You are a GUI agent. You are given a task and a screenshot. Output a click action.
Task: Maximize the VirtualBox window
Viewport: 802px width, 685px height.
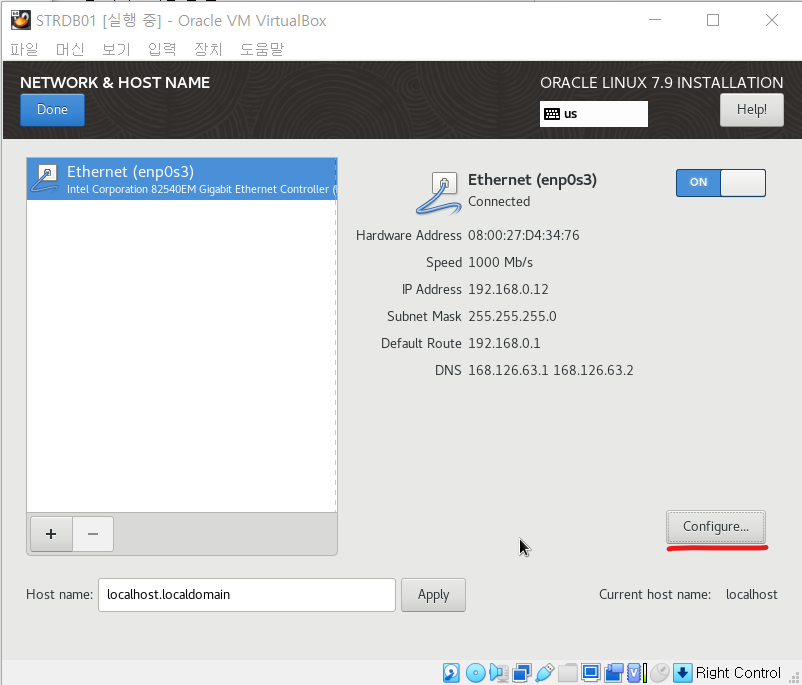click(x=712, y=20)
